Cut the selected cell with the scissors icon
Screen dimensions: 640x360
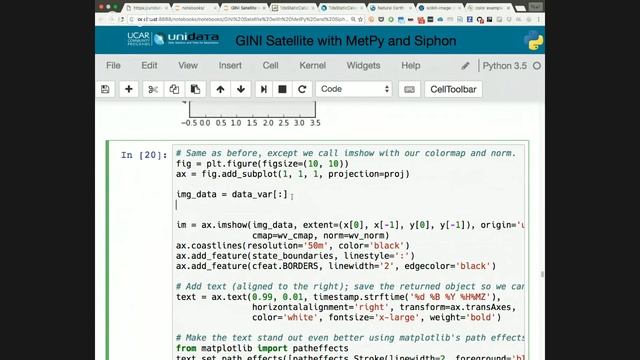(153, 89)
